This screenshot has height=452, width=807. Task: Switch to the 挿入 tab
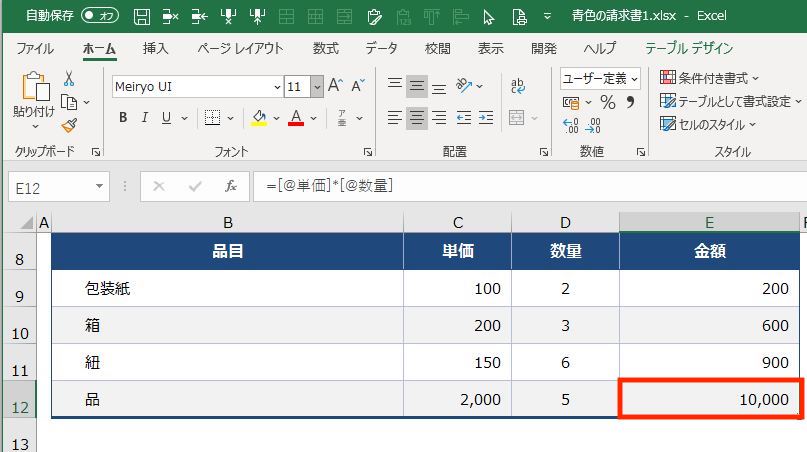[155, 48]
